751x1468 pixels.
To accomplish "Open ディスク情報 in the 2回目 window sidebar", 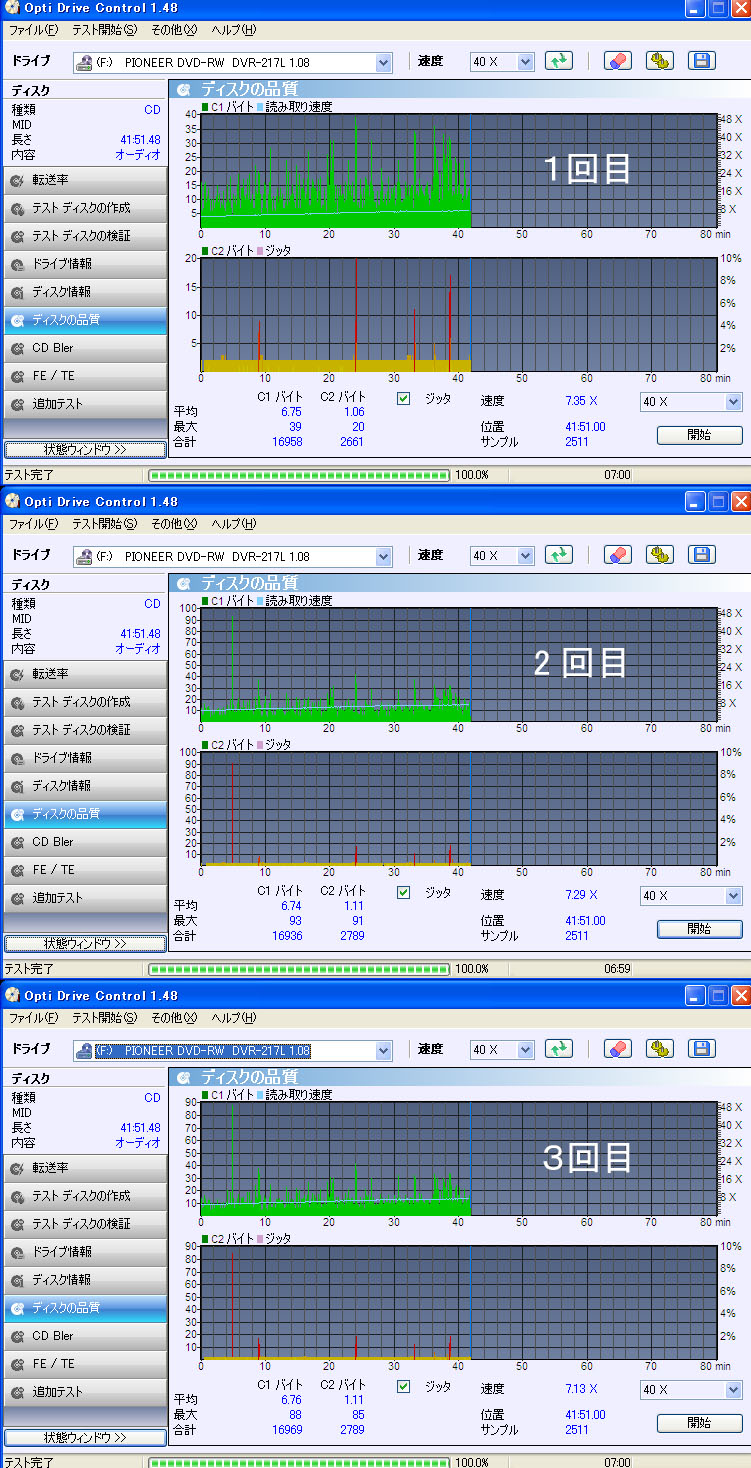I will (x=85, y=786).
